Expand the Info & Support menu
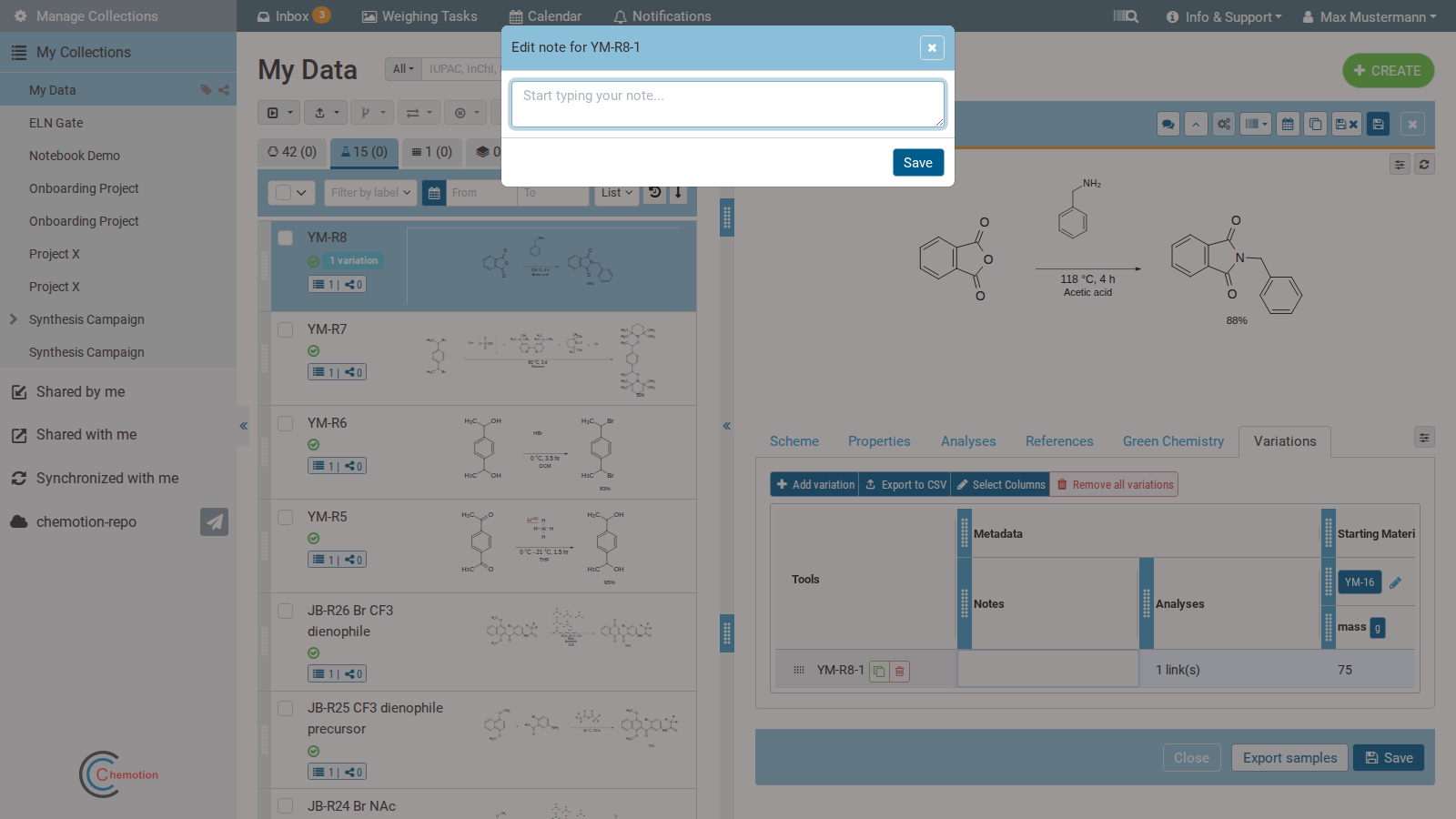 [1224, 16]
